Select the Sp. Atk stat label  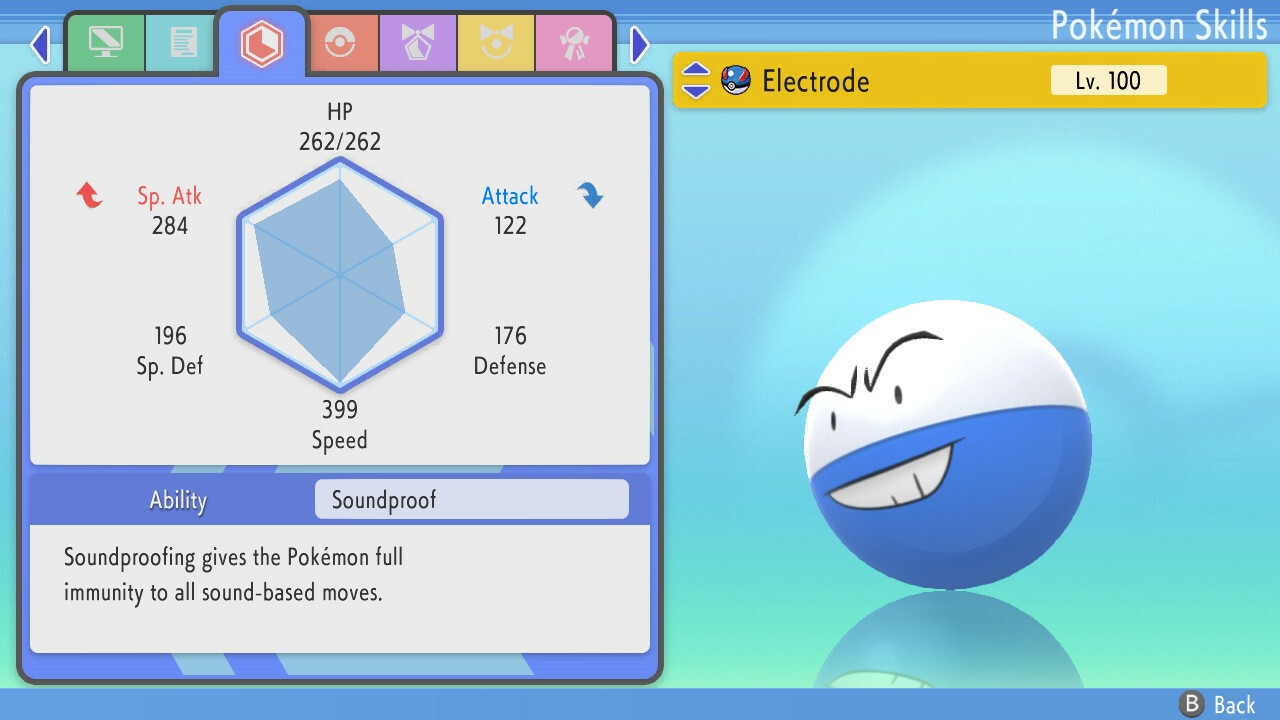170,196
